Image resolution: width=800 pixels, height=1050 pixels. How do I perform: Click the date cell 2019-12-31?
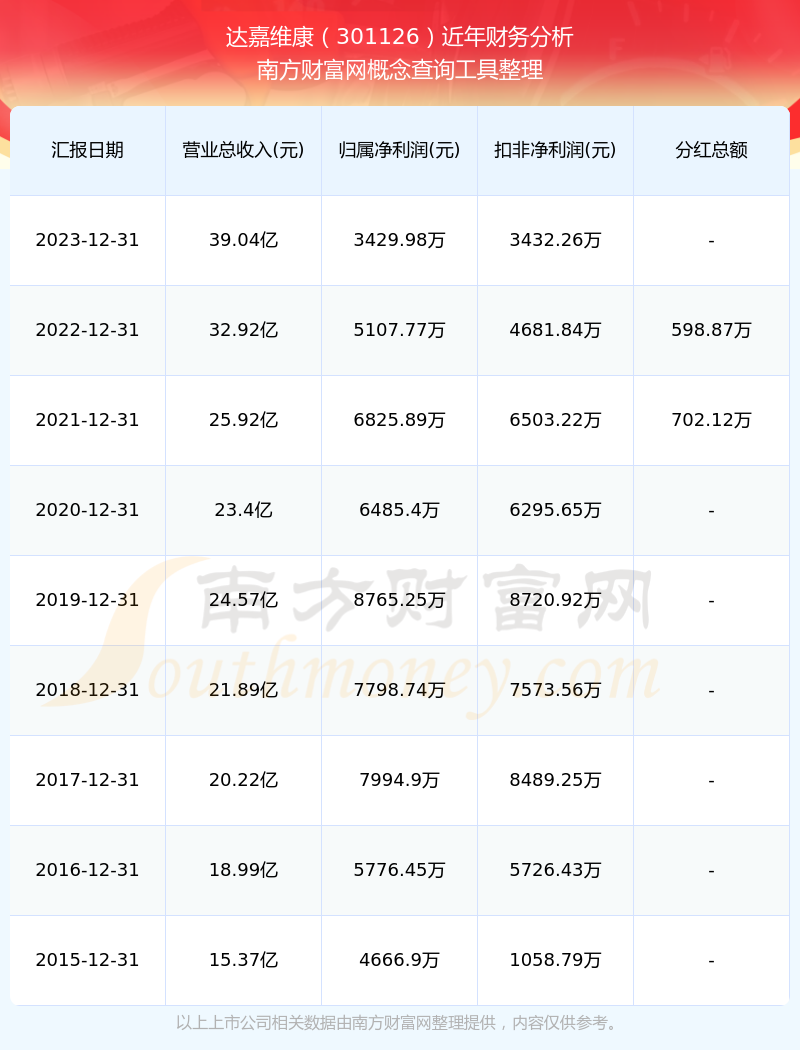click(x=88, y=600)
